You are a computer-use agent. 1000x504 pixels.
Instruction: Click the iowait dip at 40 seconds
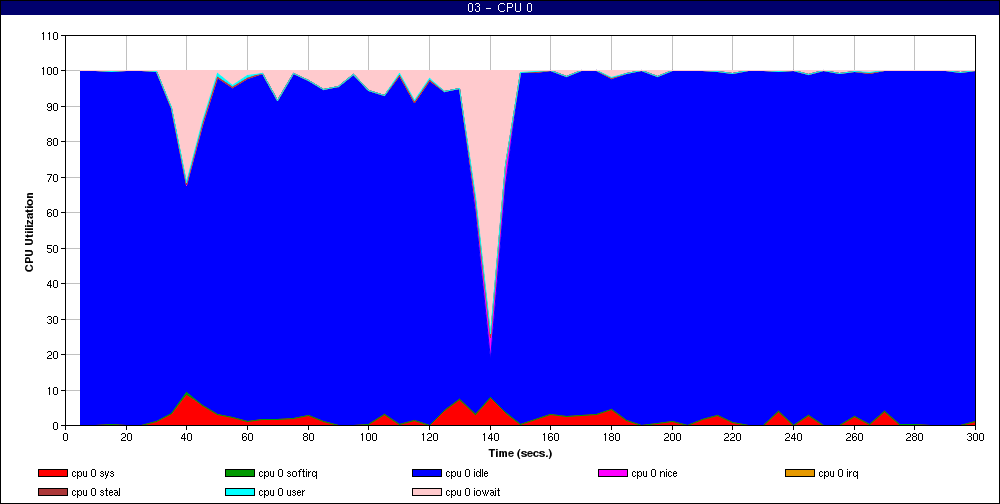186,128
